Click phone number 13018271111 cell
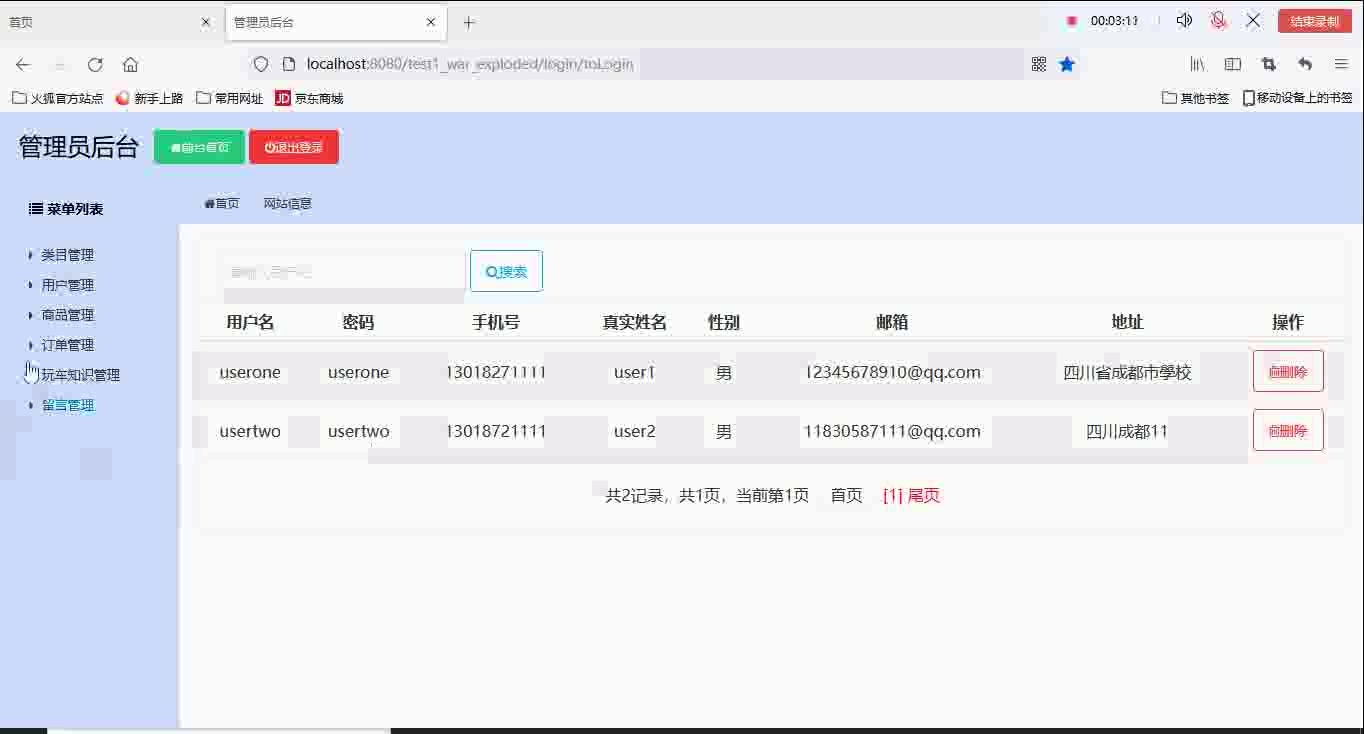The width and height of the screenshot is (1364, 734). pos(496,372)
